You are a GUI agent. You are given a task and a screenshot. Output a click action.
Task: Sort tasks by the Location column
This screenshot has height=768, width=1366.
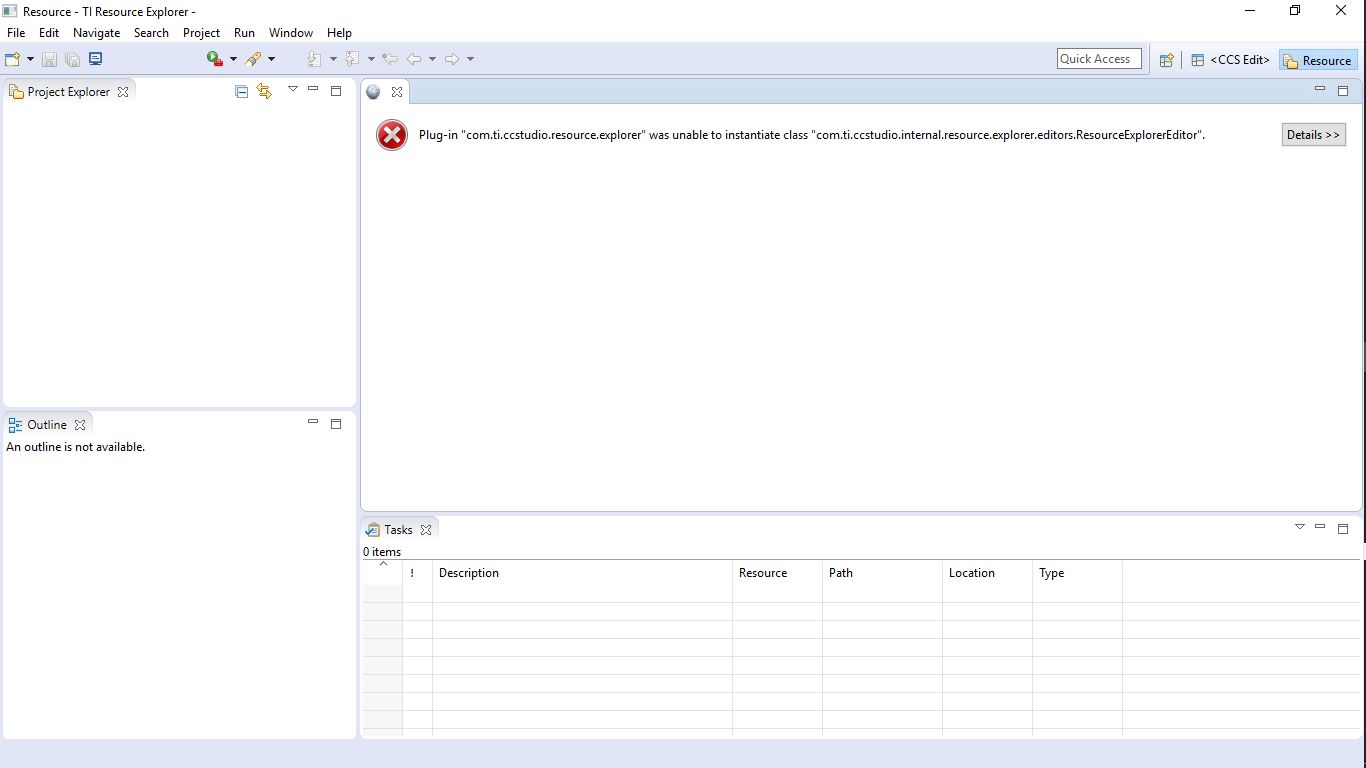click(x=988, y=573)
